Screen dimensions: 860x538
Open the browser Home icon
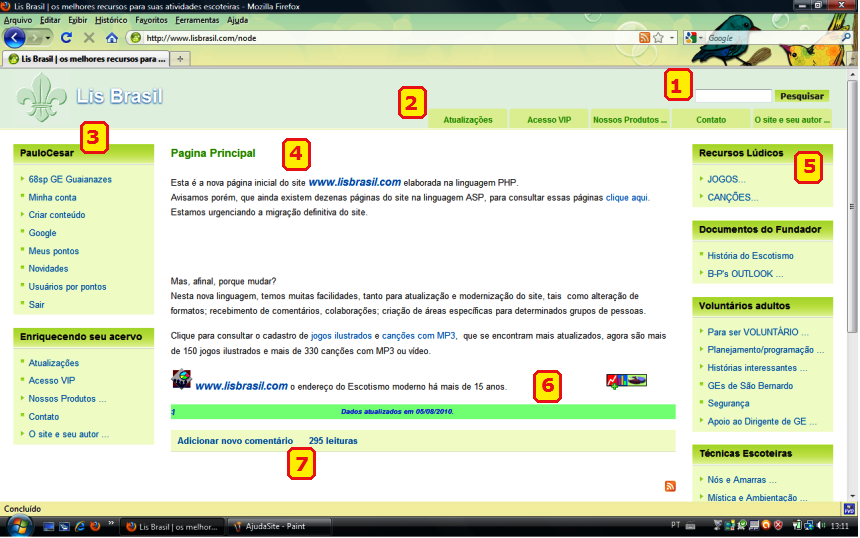coord(112,38)
